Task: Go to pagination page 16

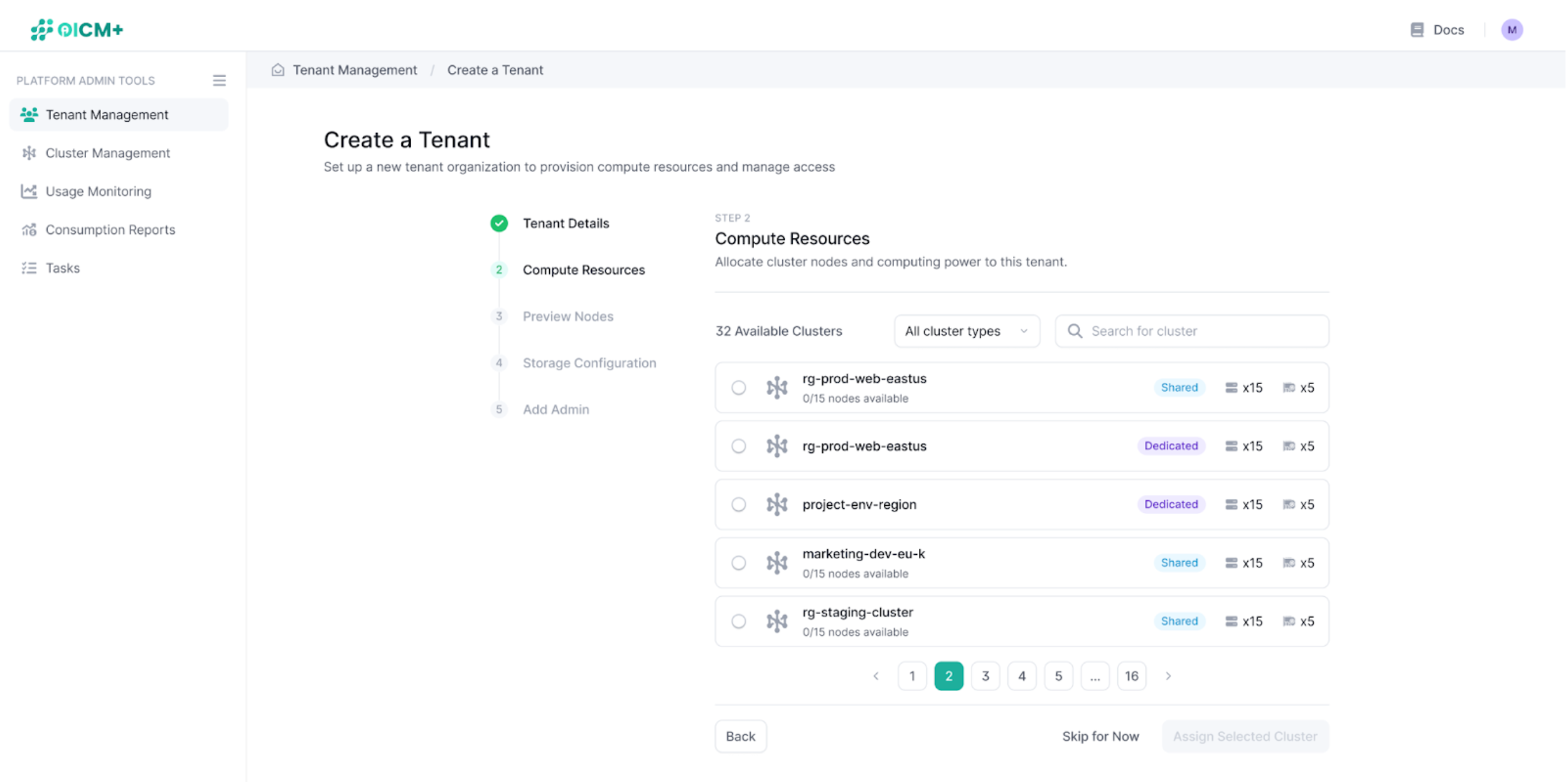Action: coord(1131,676)
